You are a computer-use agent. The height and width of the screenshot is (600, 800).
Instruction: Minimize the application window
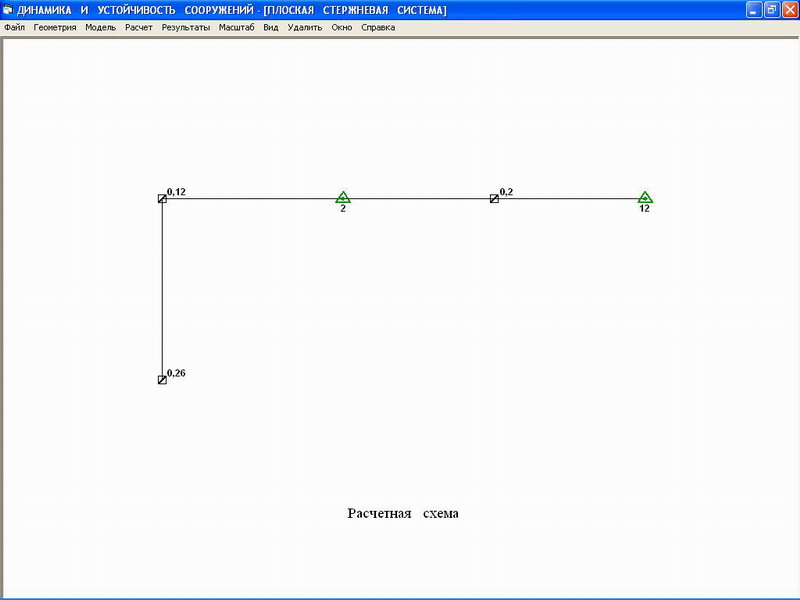click(754, 10)
